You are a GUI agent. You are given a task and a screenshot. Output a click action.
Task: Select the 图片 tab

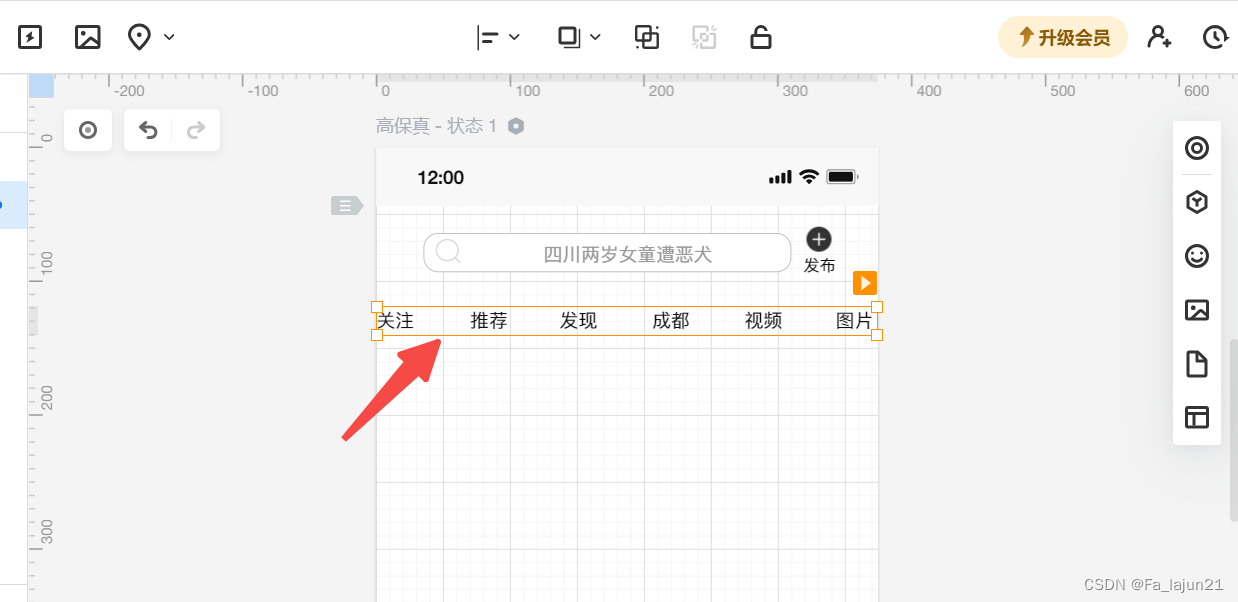pos(854,321)
